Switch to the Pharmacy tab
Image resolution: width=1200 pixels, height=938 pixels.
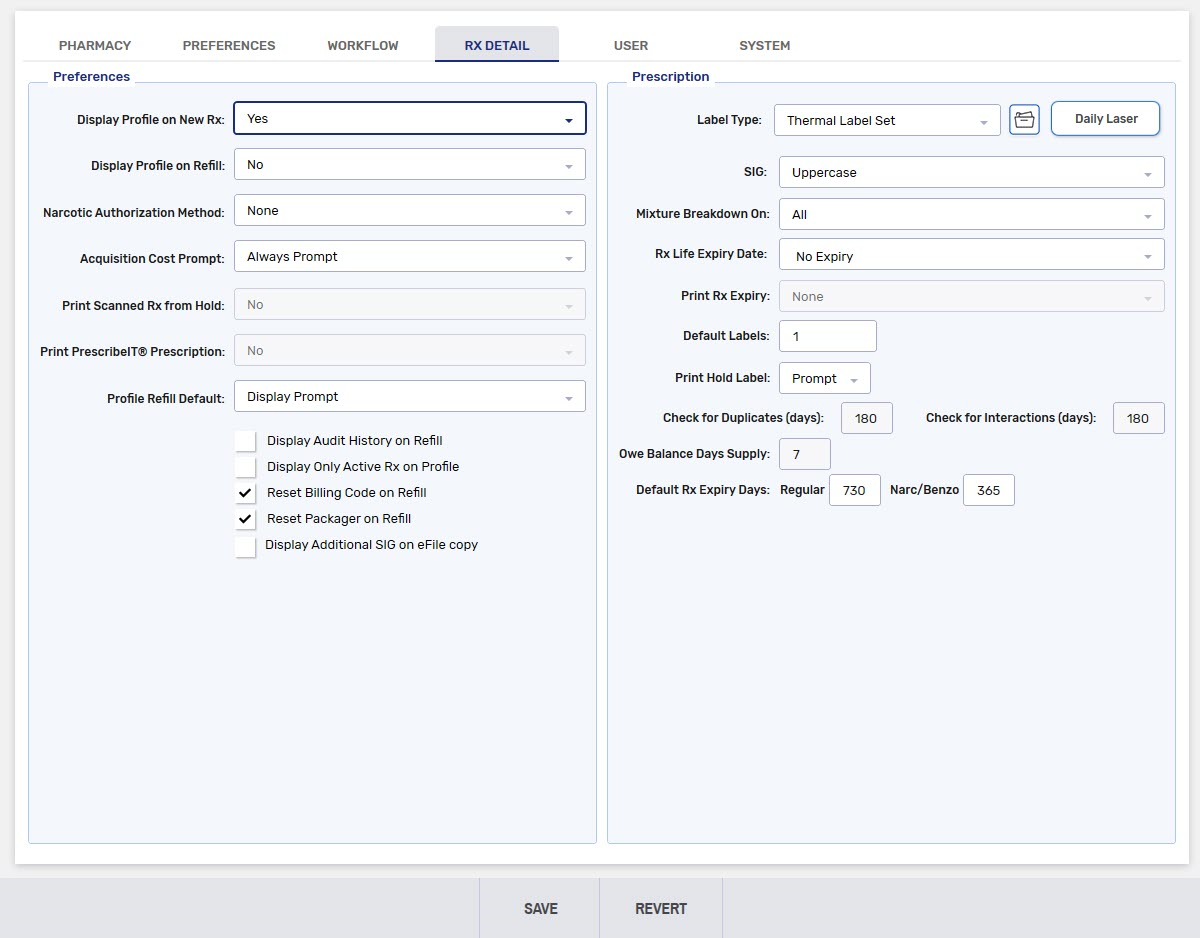coord(95,46)
